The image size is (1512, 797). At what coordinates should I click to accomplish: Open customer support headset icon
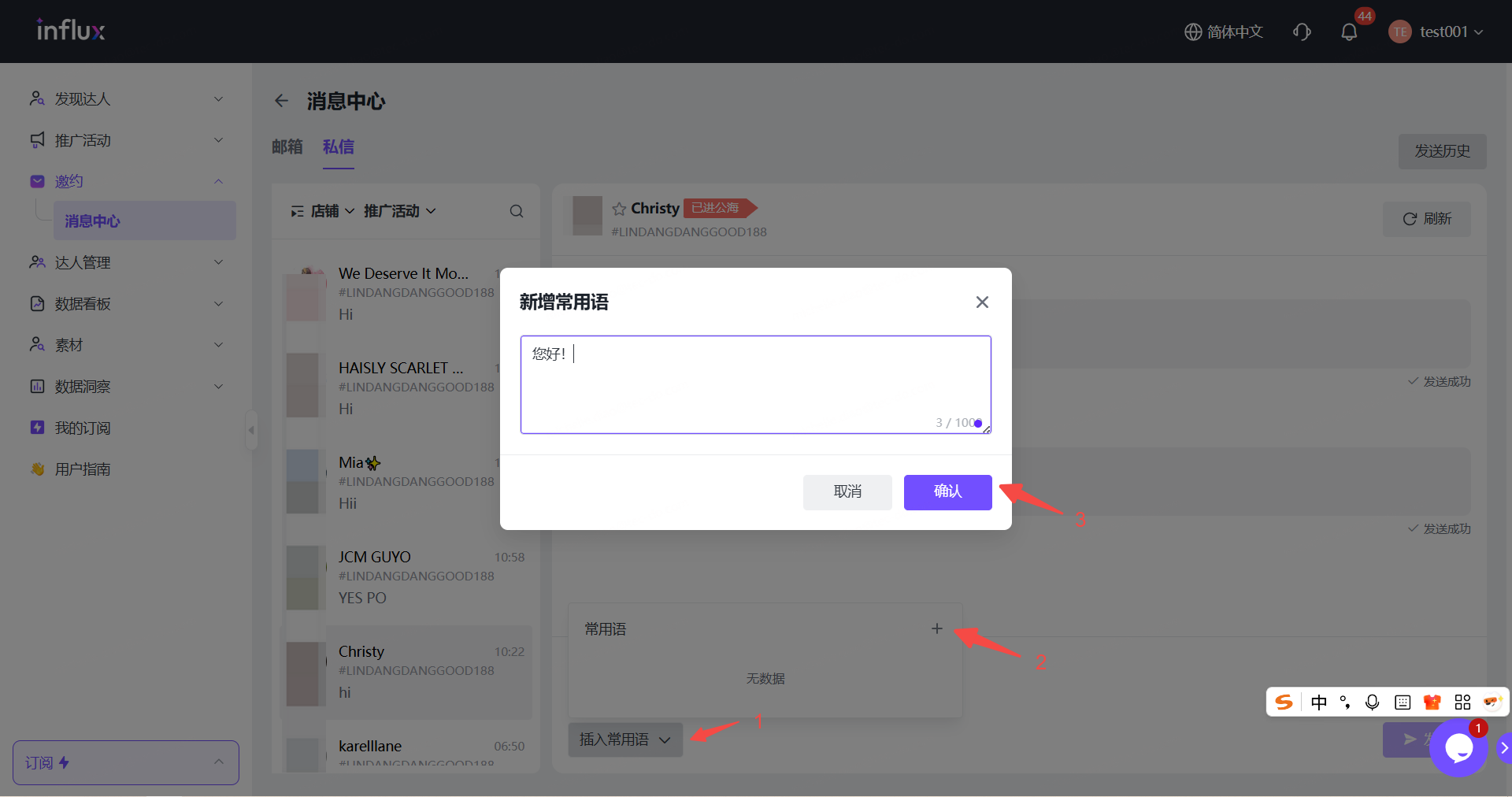1302,32
